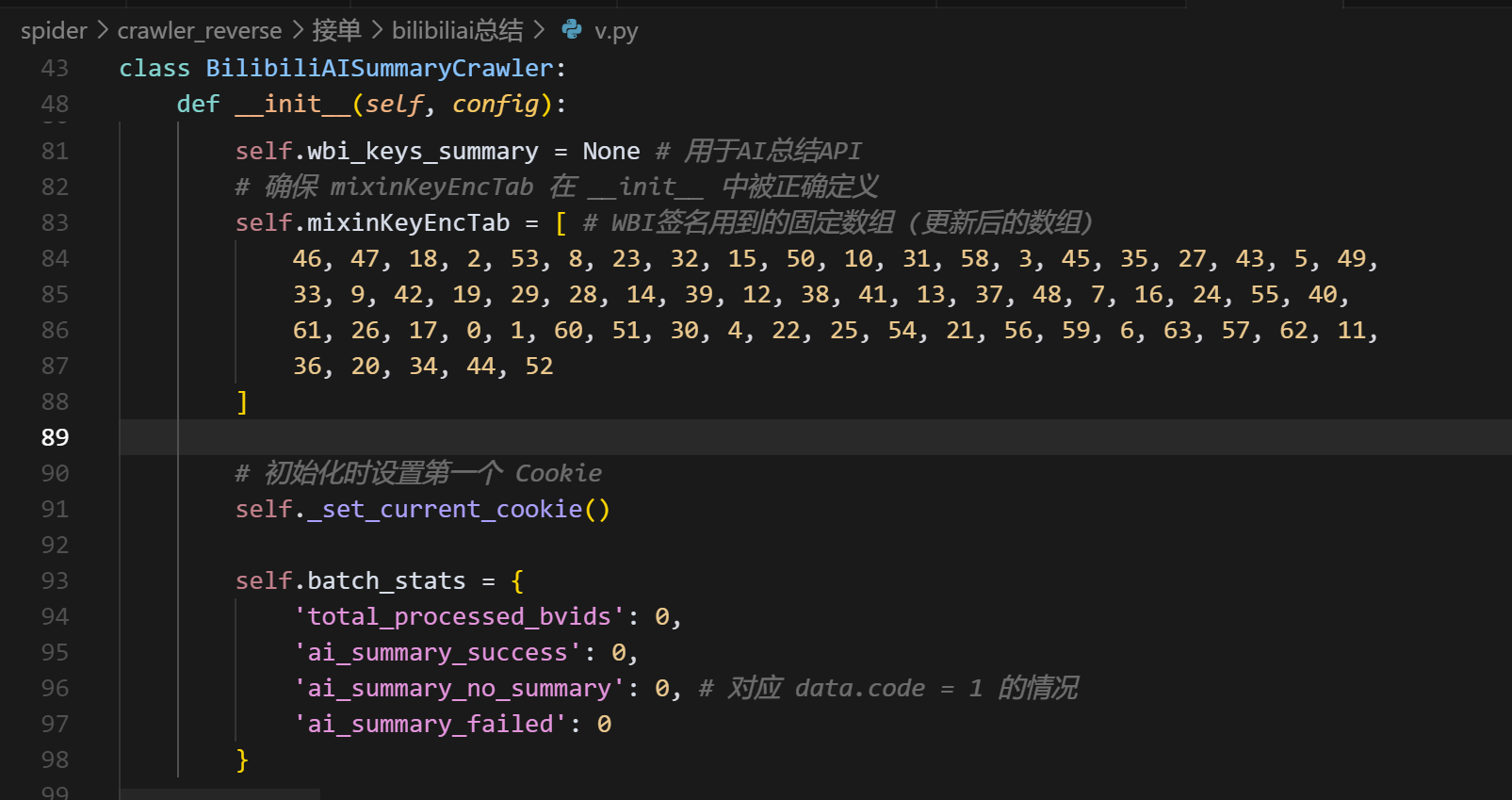This screenshot has height=800, width=1512.
Task: Click number 52 on line 87
Action: coord(539,366)
